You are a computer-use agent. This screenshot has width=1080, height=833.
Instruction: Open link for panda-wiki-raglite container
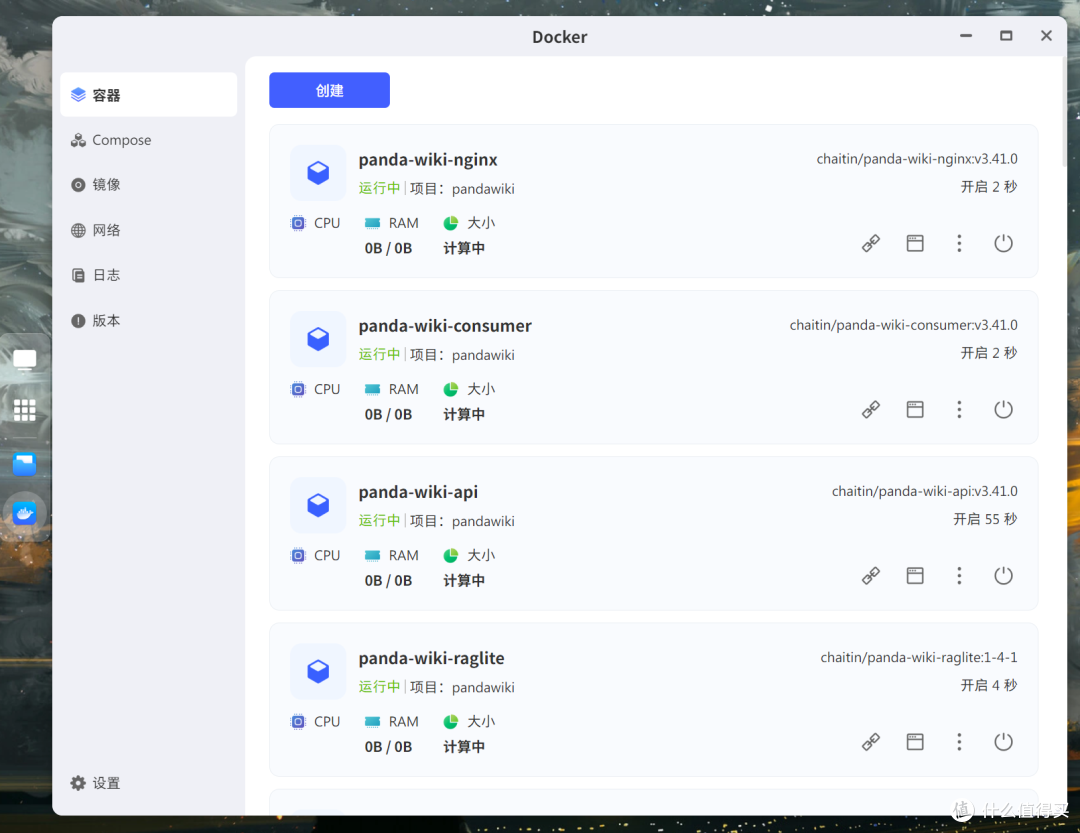point(871,741)
